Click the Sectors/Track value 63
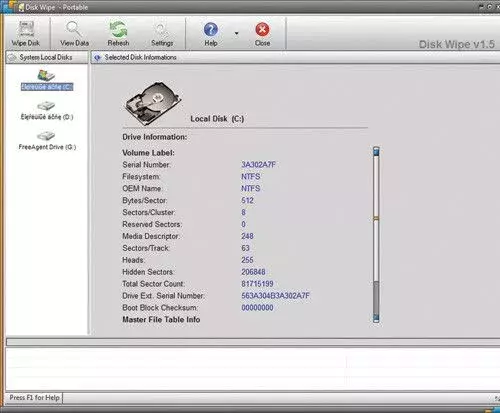This screenshot has width=500, height=413. 245,248
